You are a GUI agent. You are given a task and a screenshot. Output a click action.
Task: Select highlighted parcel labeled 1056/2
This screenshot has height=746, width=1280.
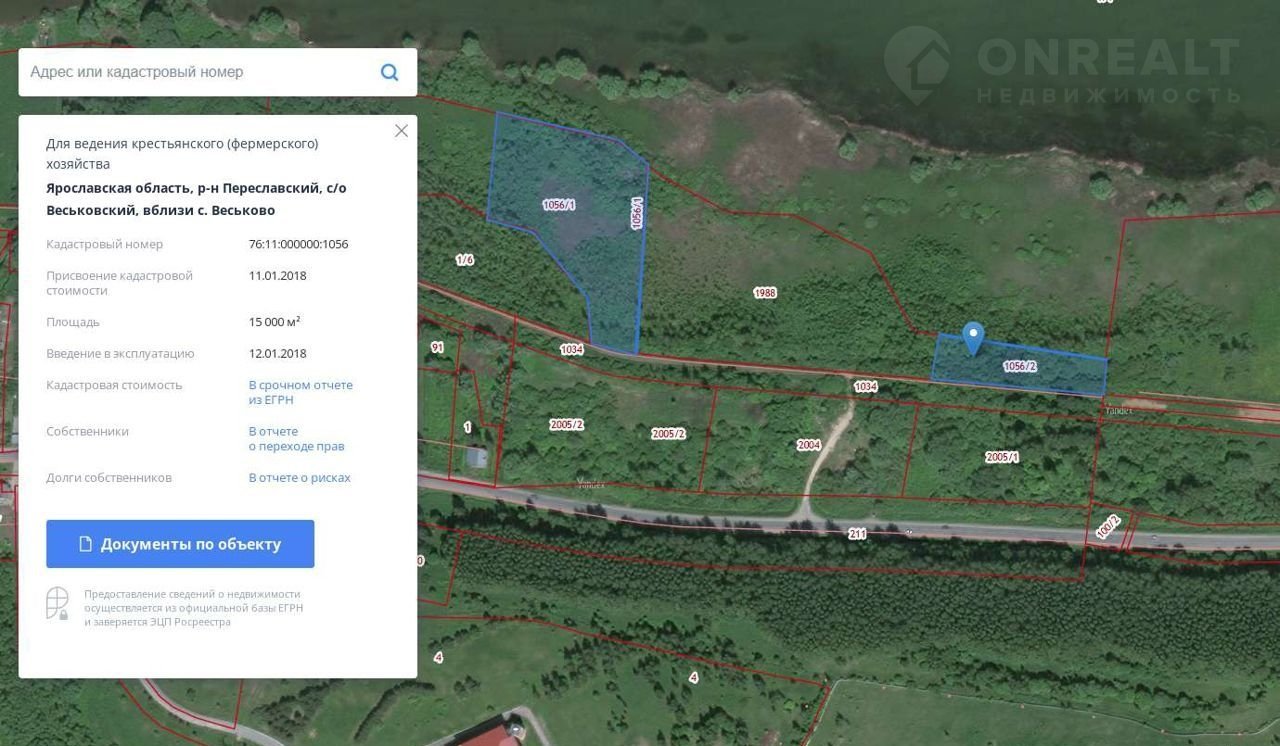(1020, 367)
